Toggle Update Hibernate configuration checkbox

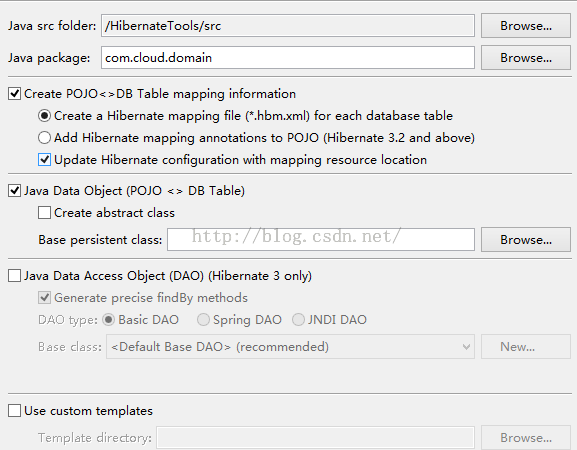tap(44, 160)
